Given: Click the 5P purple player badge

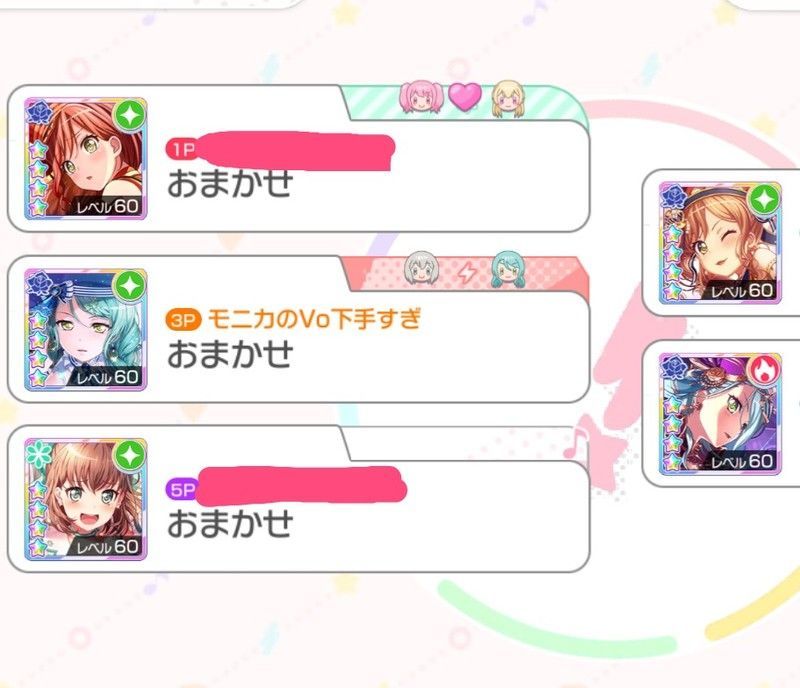Looking at the screenshot, I should point(182,490).
